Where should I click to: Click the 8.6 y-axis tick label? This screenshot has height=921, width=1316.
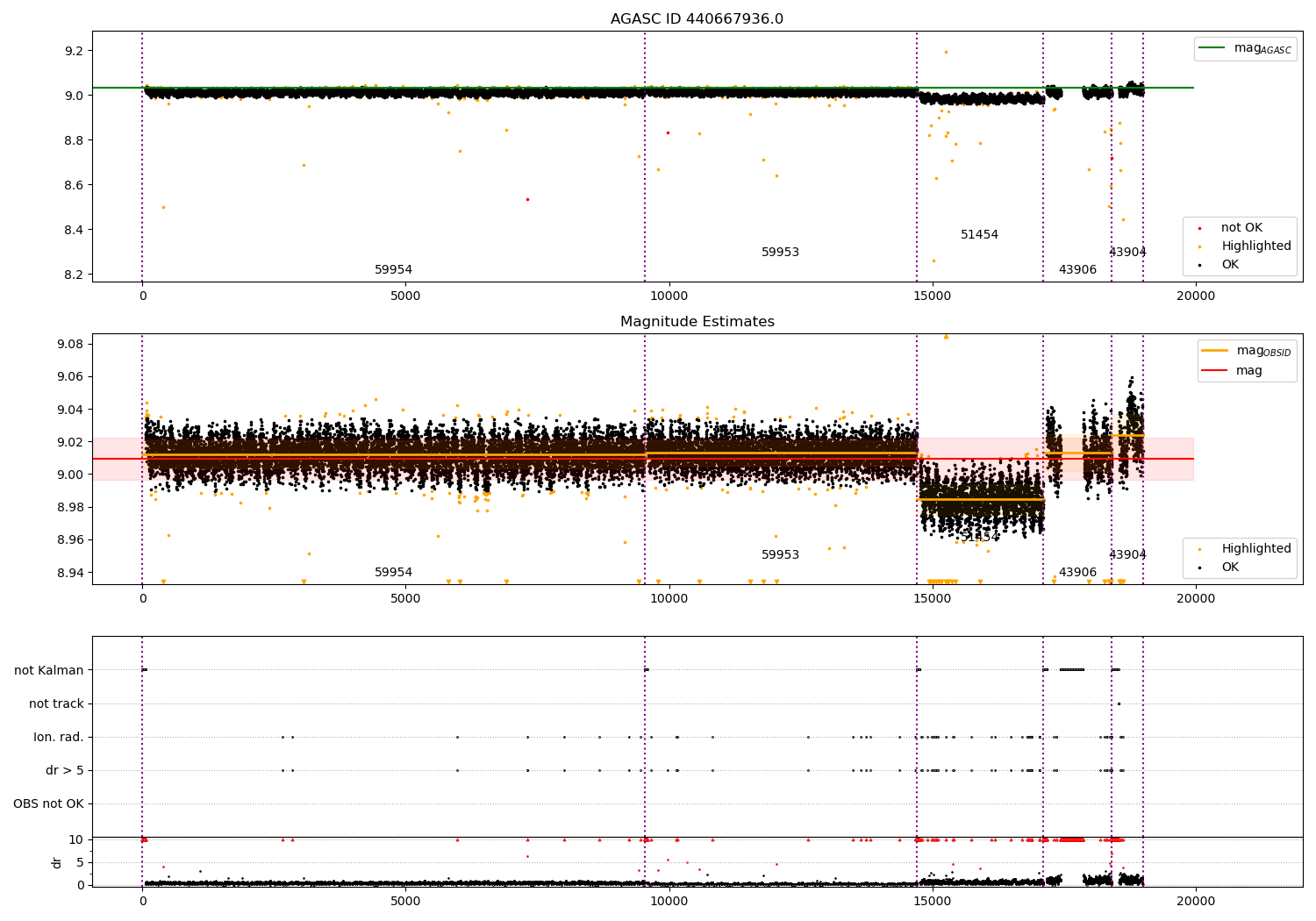click(75, 185)
